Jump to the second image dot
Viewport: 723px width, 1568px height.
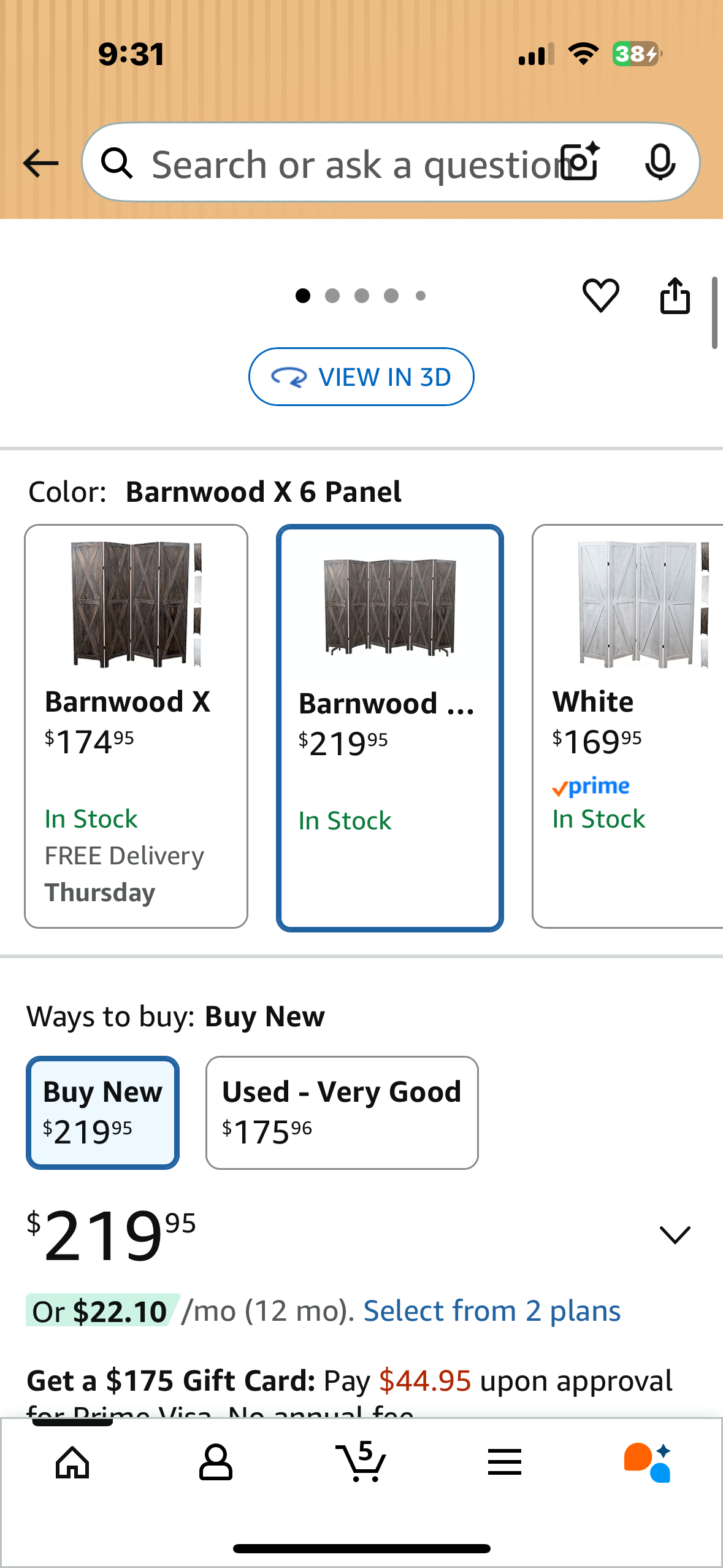click(332, 296)
